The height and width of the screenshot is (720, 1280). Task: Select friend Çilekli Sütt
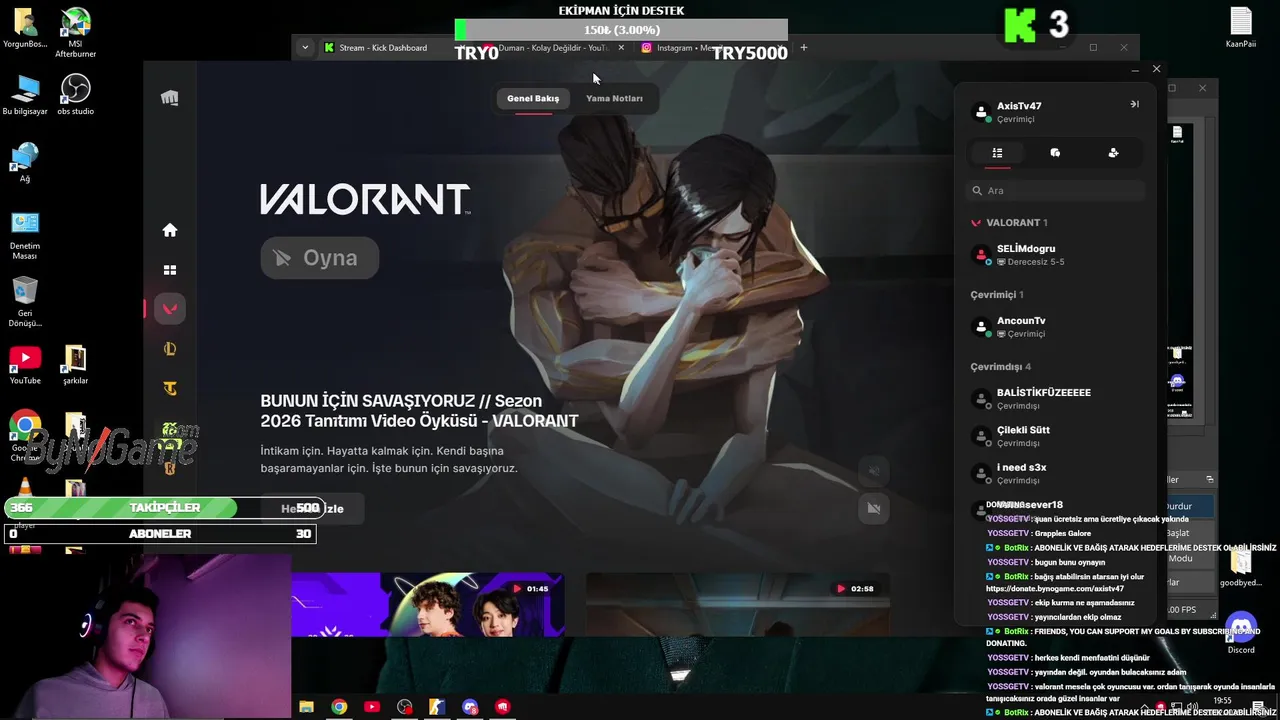1056,436
